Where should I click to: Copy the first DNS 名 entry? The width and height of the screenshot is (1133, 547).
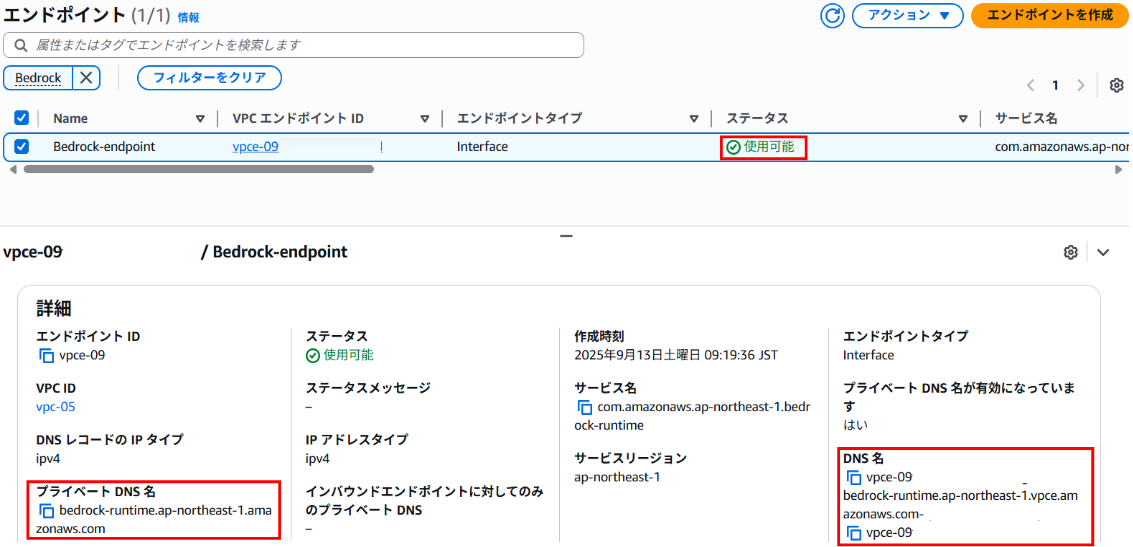(x=854, y=478)
